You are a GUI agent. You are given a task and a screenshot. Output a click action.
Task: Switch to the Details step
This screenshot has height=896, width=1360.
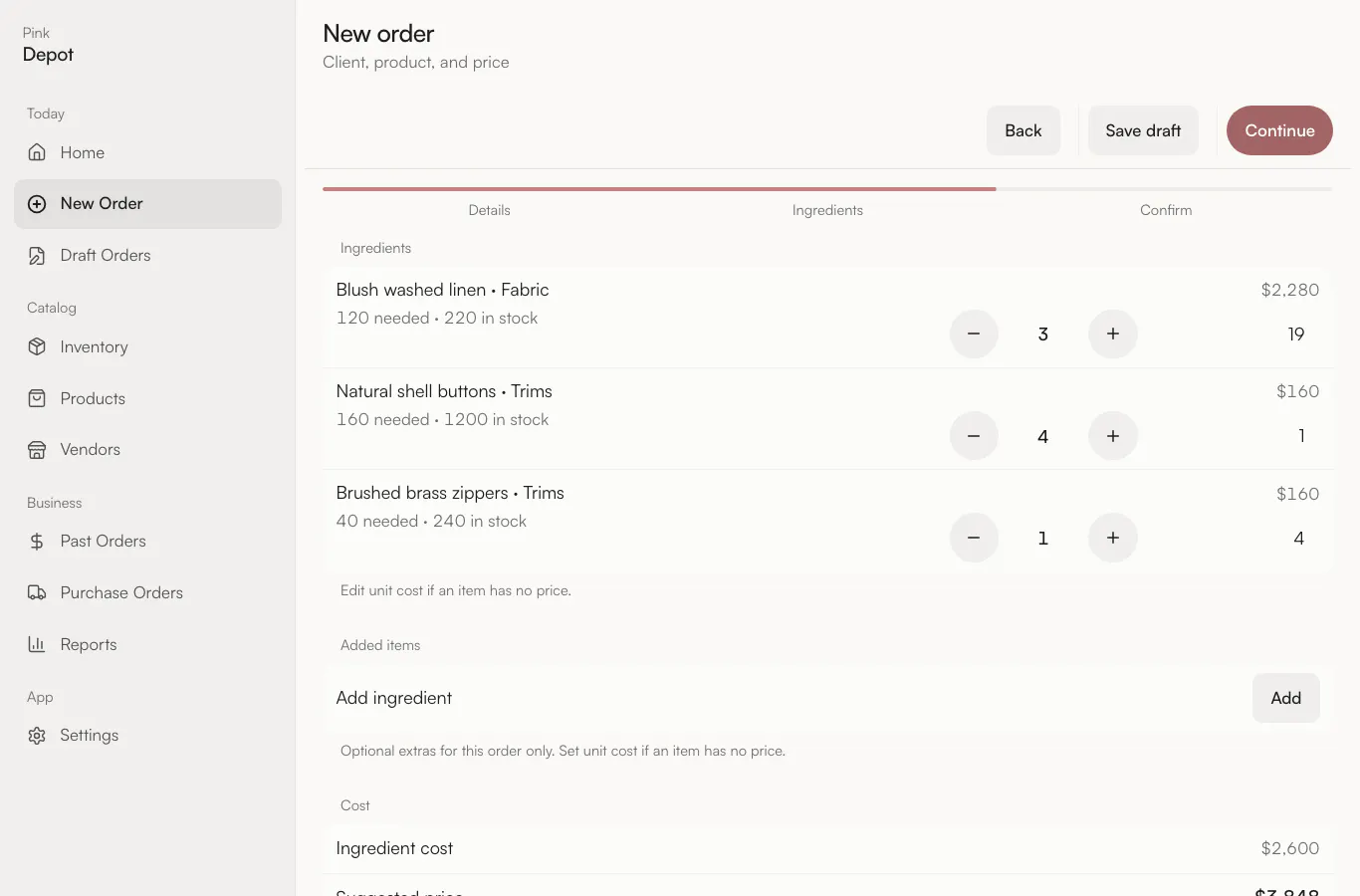pyautogui.click(x=489, y=210)
